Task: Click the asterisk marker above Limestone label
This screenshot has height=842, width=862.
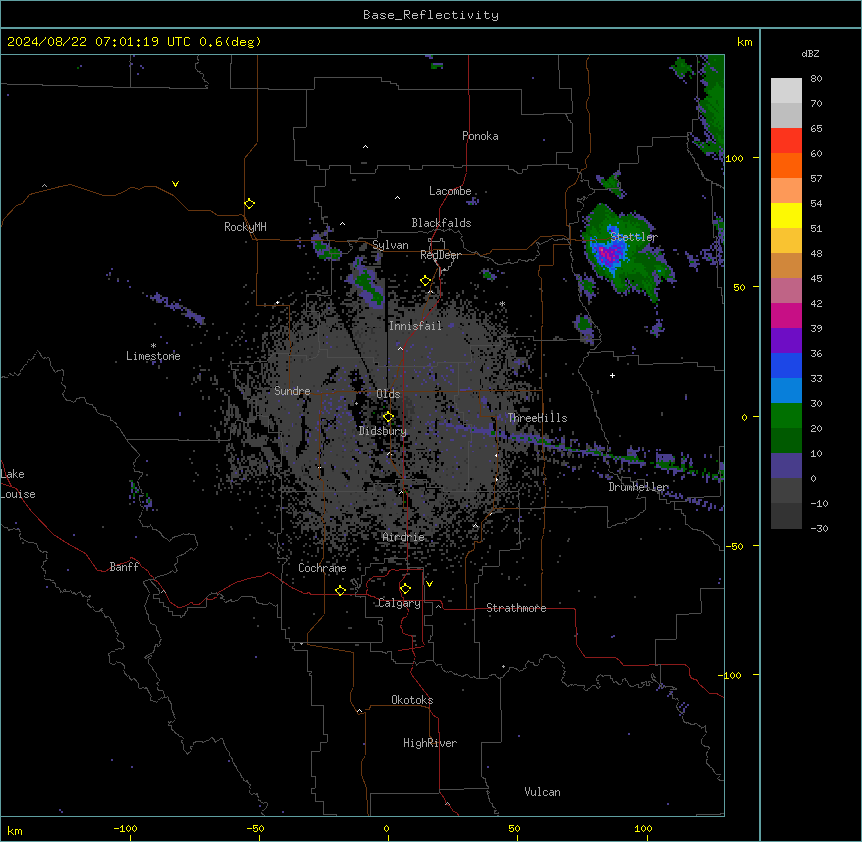Action: 153,346
